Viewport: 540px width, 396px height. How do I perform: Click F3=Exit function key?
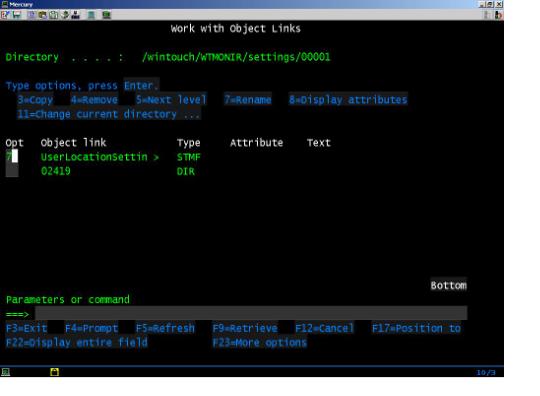27,328
